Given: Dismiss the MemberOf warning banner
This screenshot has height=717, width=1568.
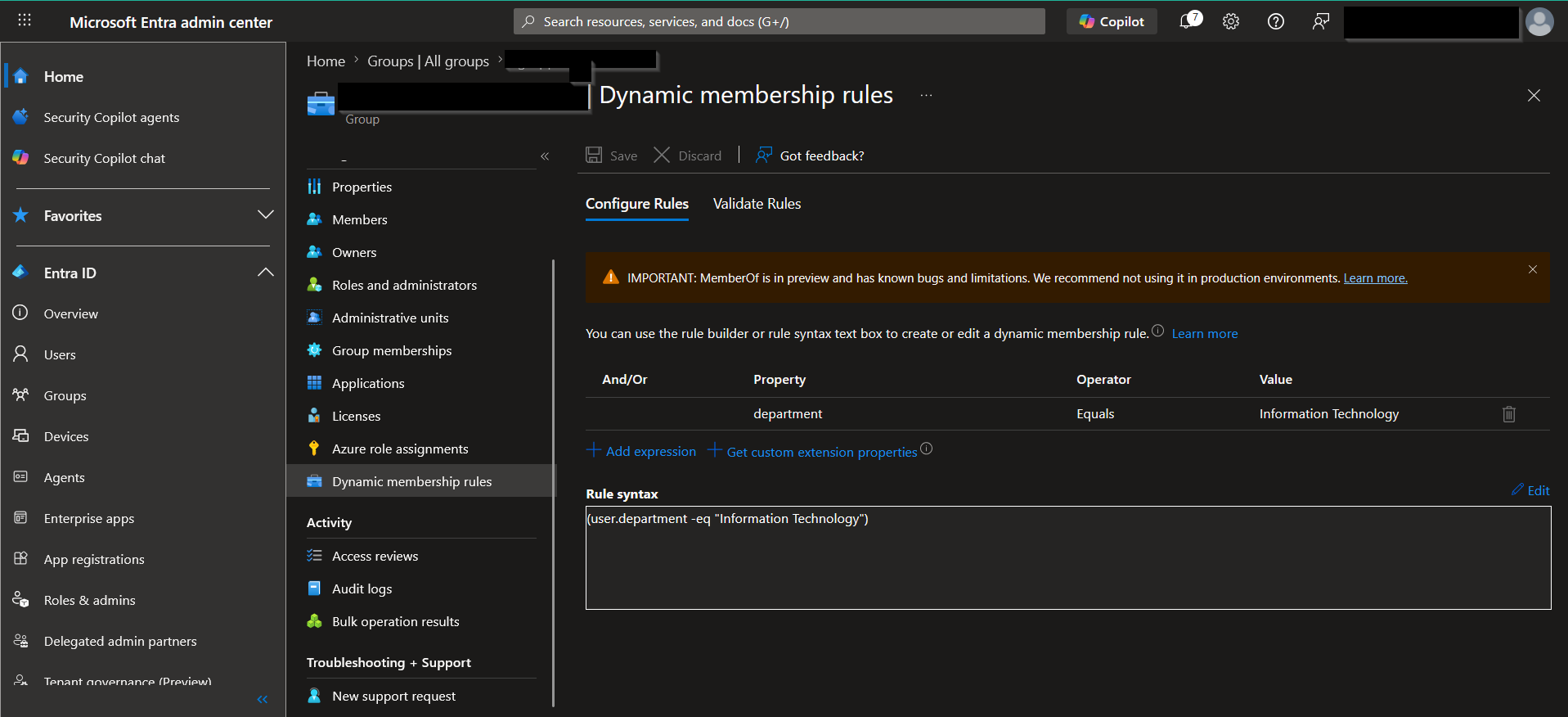Looking at the screenshot, I should [x=1533, y=269].
